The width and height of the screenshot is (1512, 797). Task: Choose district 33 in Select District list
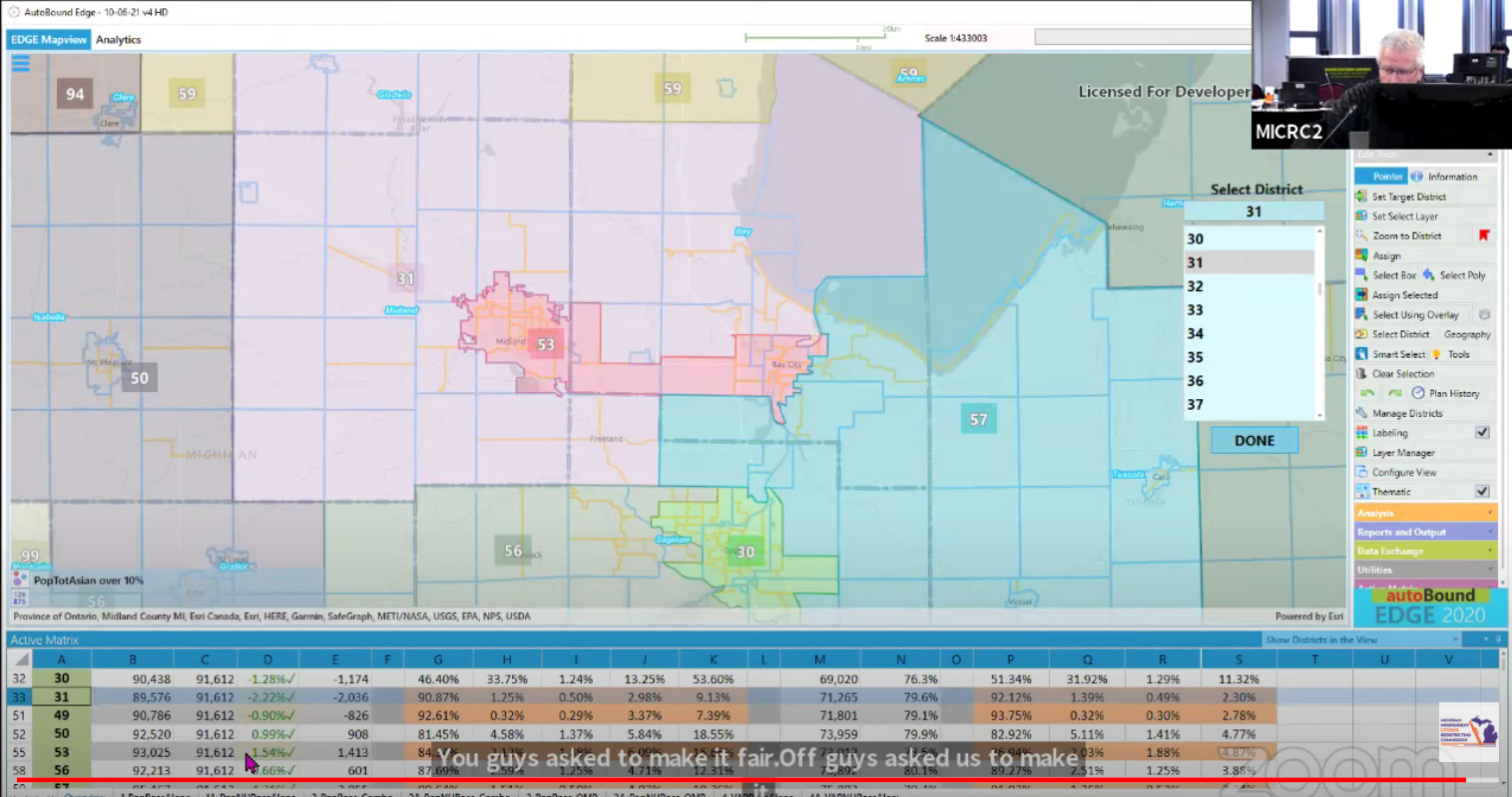coord(1250,310)
